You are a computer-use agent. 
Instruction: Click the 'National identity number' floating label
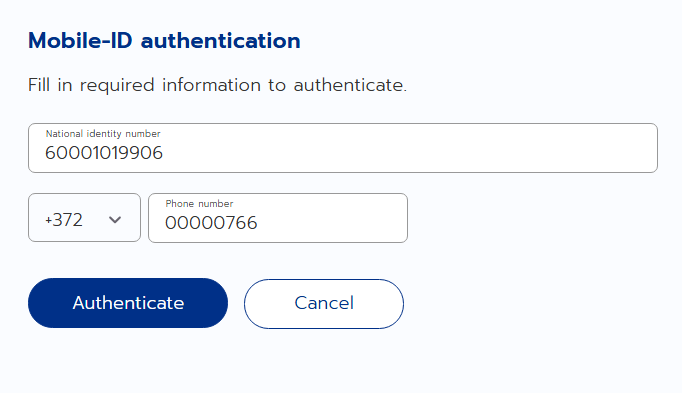103,134
